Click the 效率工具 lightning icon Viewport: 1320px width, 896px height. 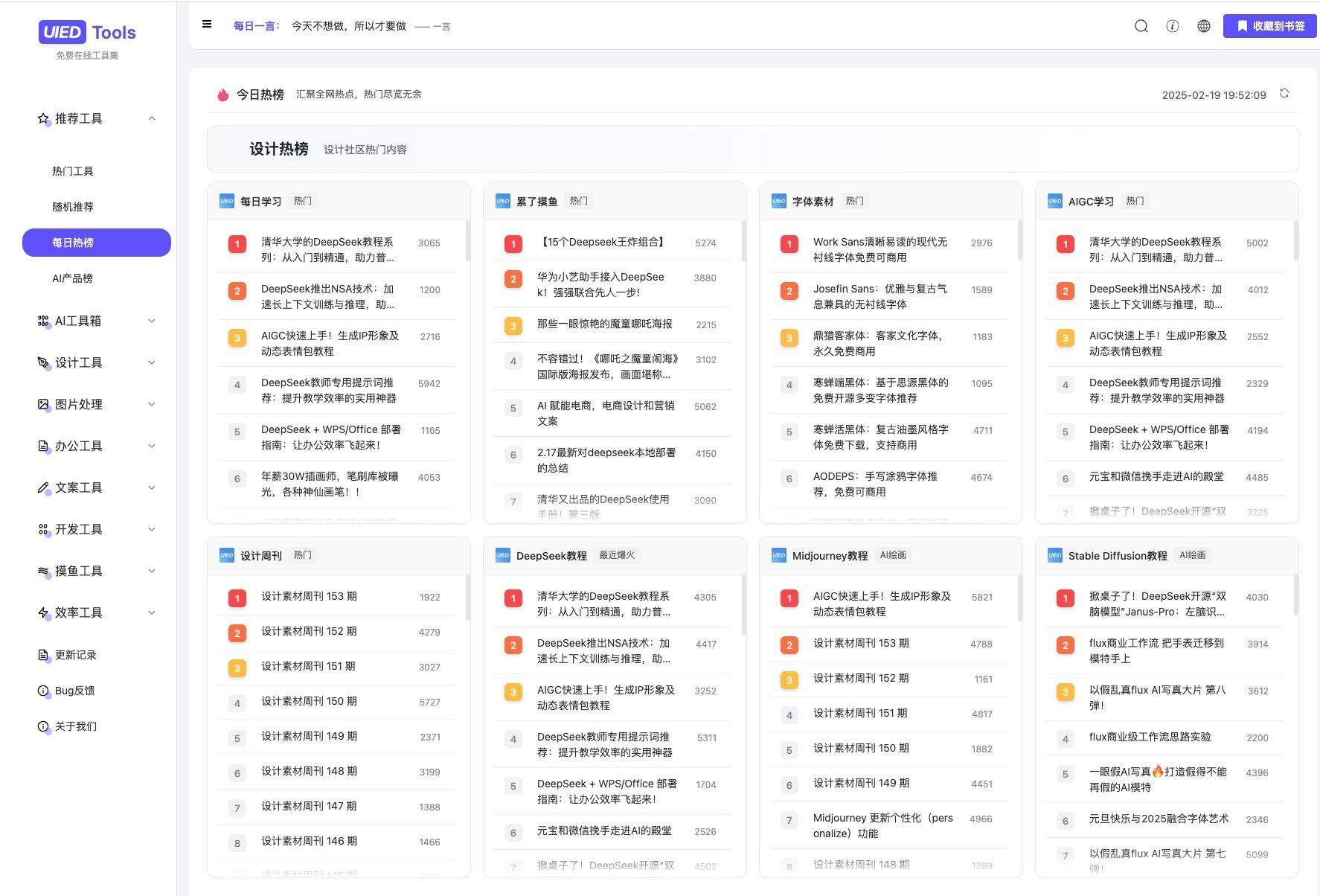coord(43,613)
